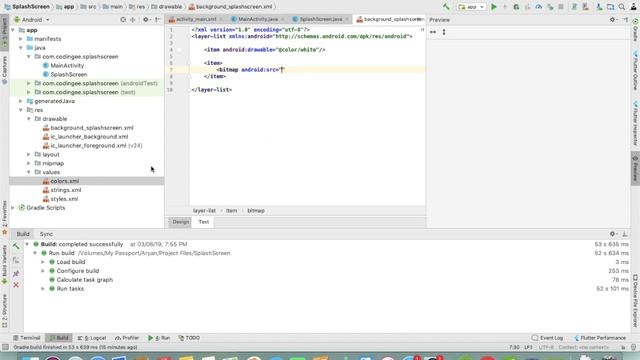Switch to SplashScreen.java editor tab
The image size is (640, 360).
pos(320,19)
